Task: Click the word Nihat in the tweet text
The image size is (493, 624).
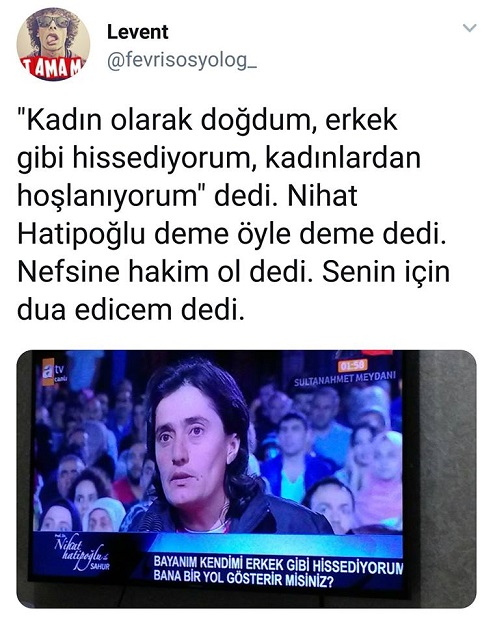Action: (x=322, y=196)
